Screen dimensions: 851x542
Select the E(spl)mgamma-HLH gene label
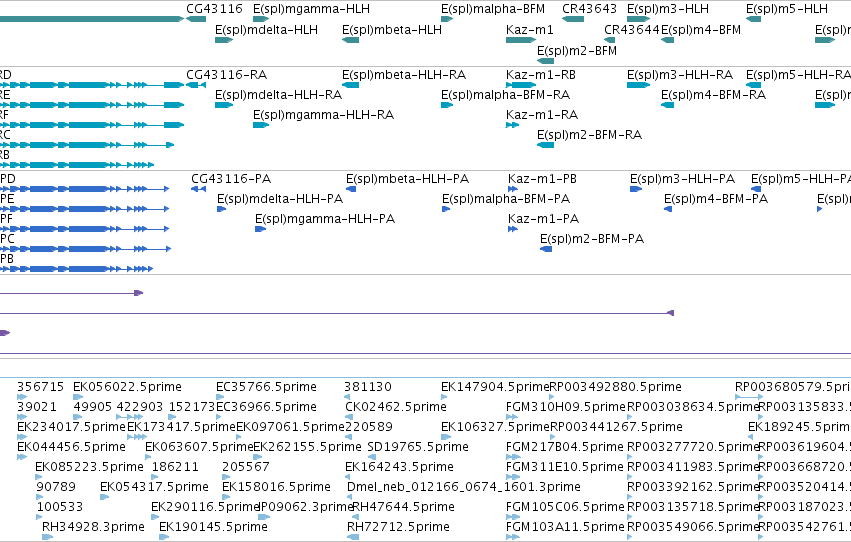(312, 9)
